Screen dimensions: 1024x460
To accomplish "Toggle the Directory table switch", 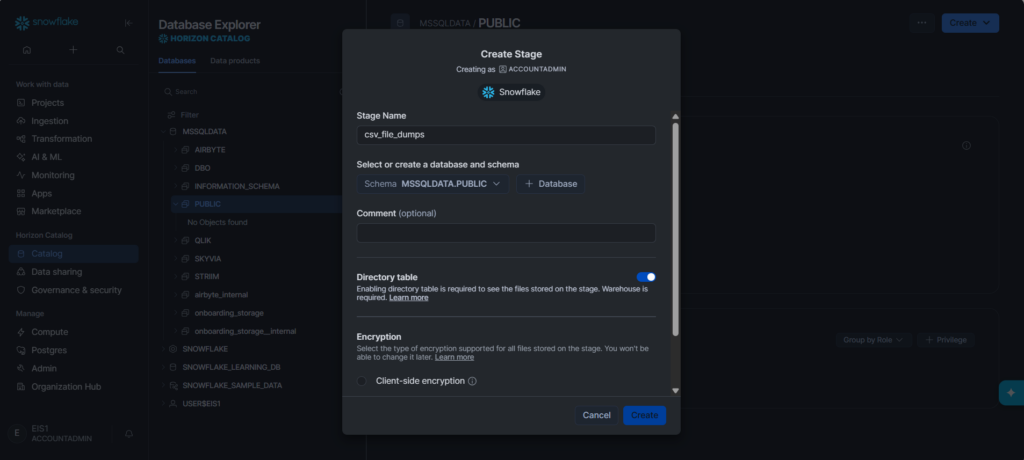I will click(646, 277).
